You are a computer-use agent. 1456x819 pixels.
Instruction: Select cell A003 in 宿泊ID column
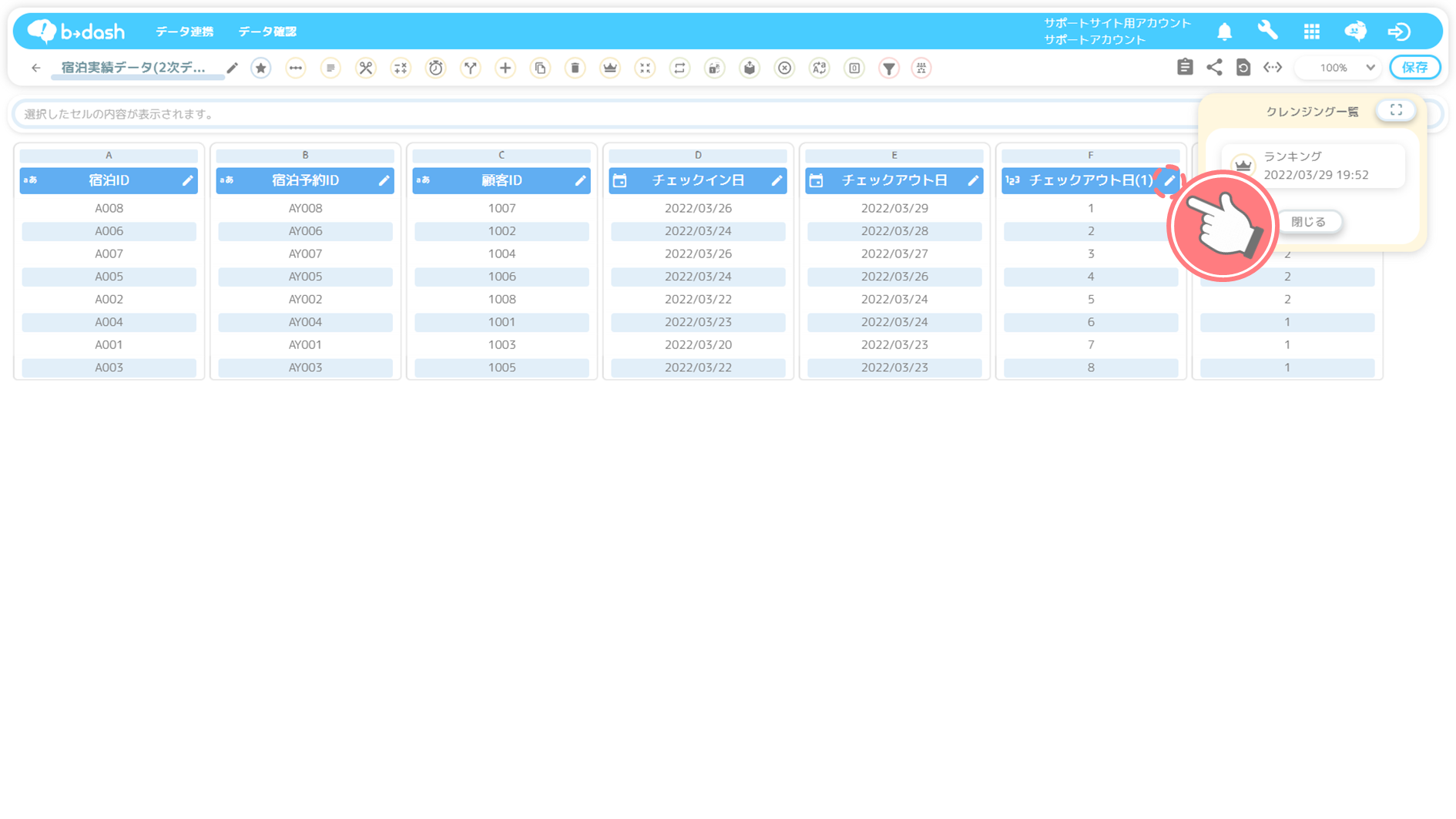109,368
